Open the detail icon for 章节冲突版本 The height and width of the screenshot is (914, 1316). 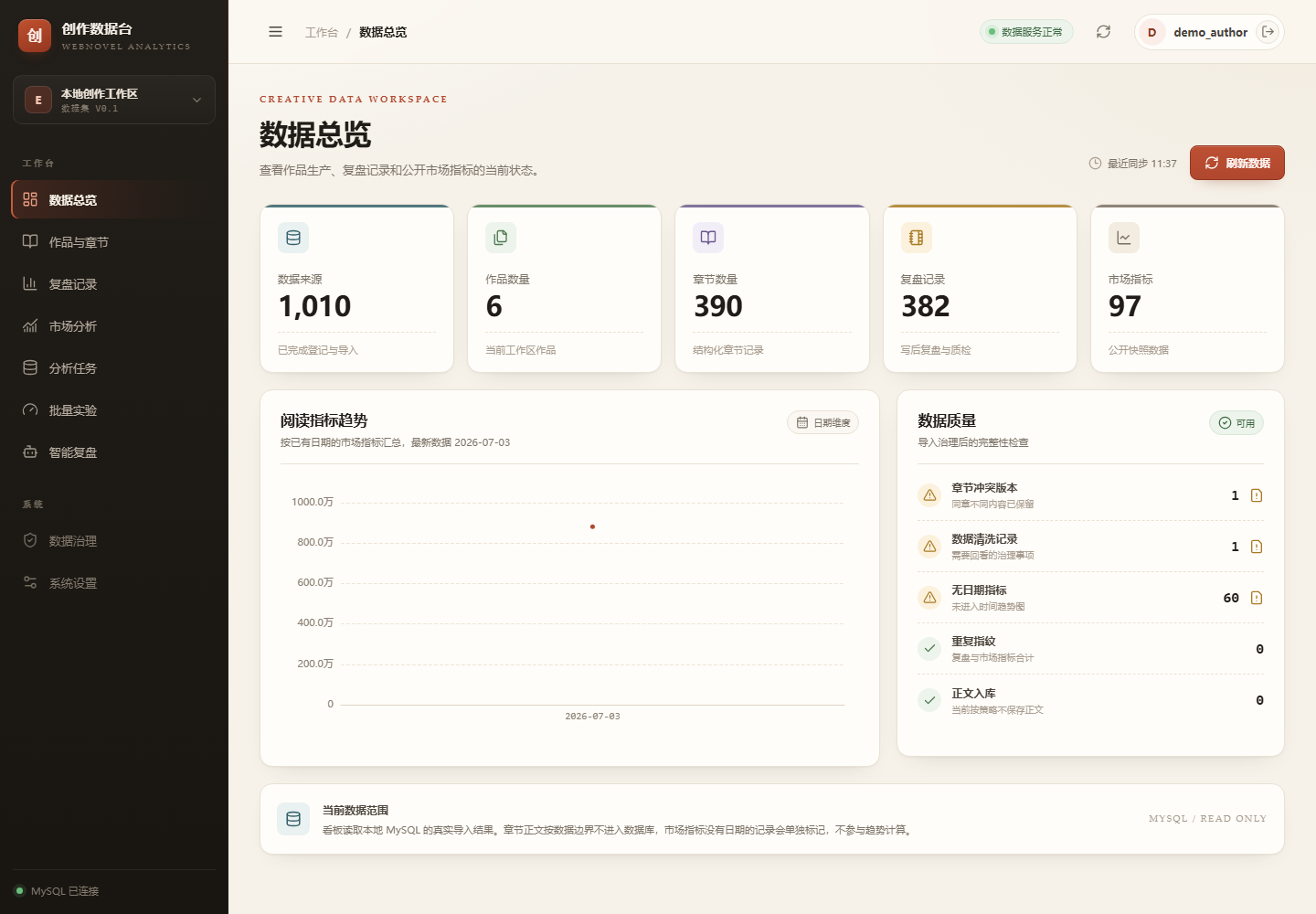pos(1257,495)
